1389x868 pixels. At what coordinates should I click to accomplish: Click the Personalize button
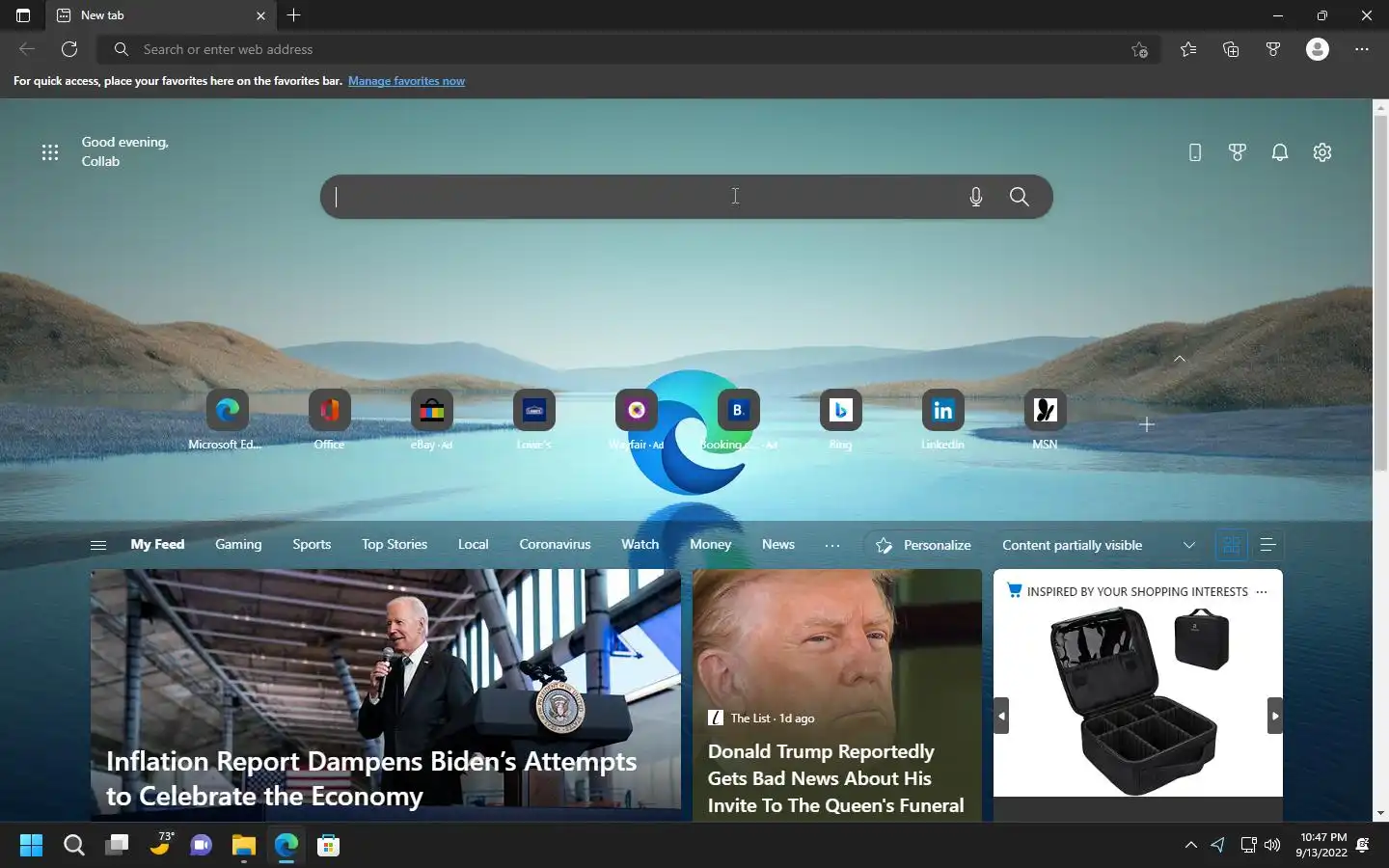[923, 545]
